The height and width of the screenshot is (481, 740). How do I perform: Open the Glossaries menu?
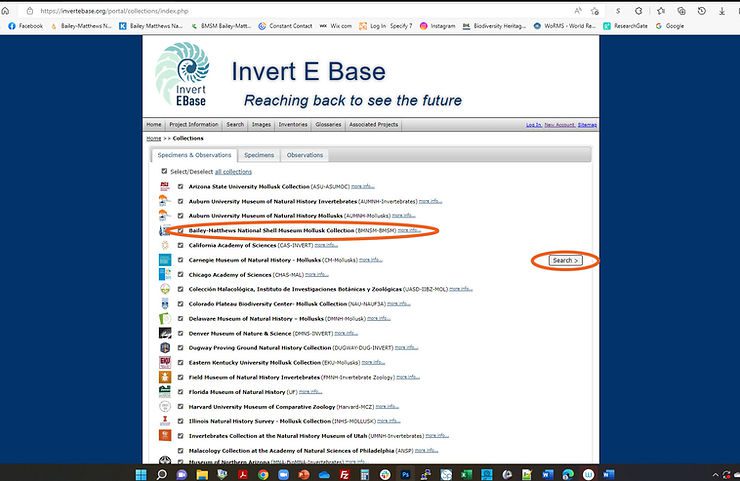[328, 125]
